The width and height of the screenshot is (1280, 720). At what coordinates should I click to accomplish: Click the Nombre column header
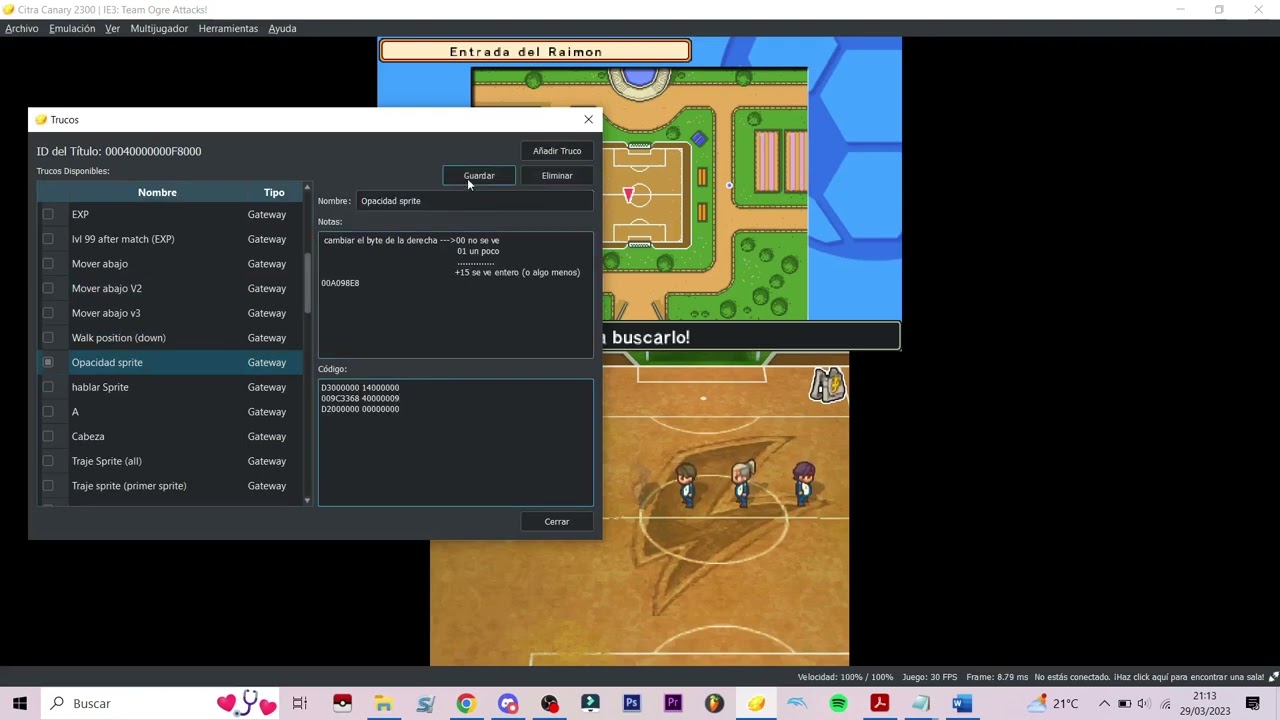point(157,192)
